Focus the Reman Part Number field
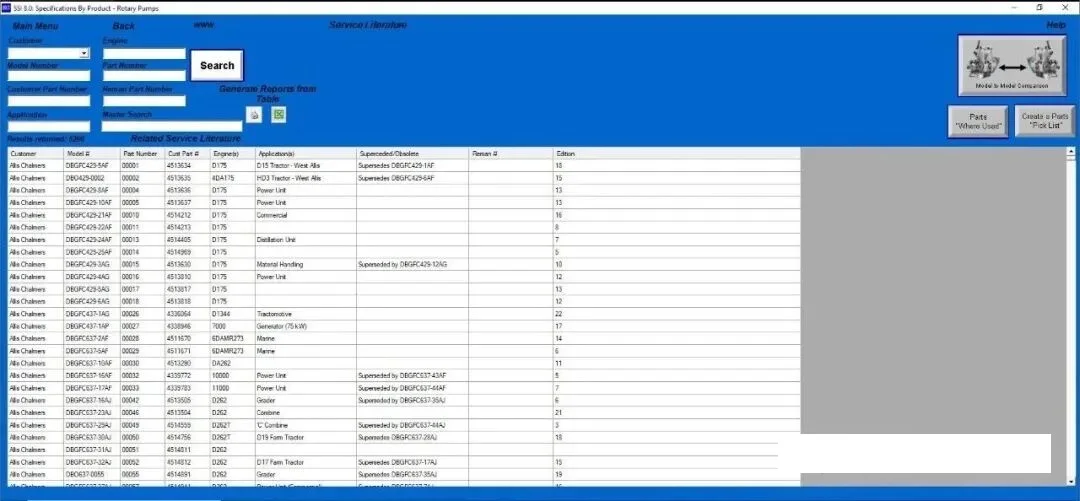This screenshot has width=1080, height=501. [x=145, y=101]
